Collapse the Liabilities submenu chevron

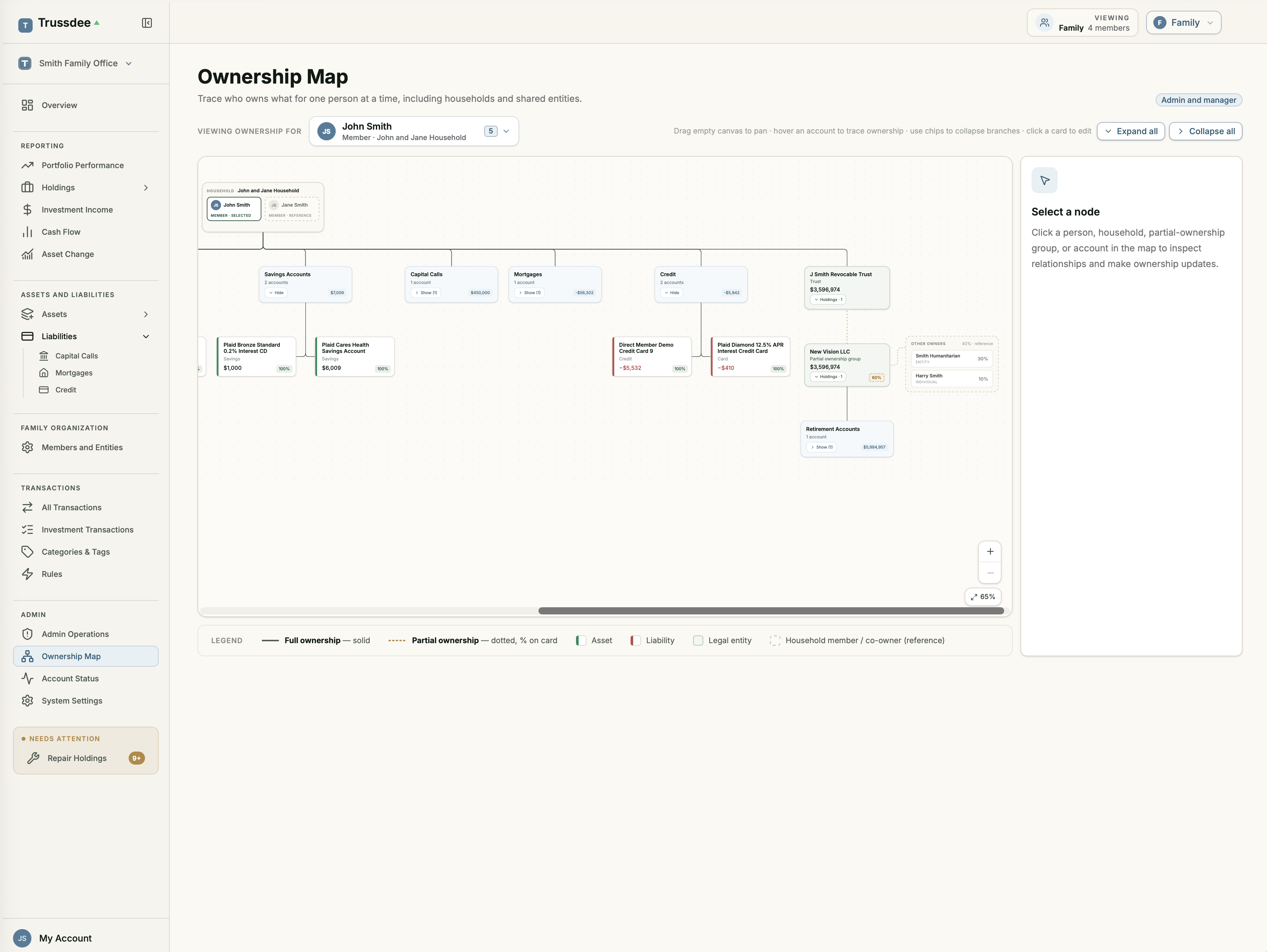[146, 336]
